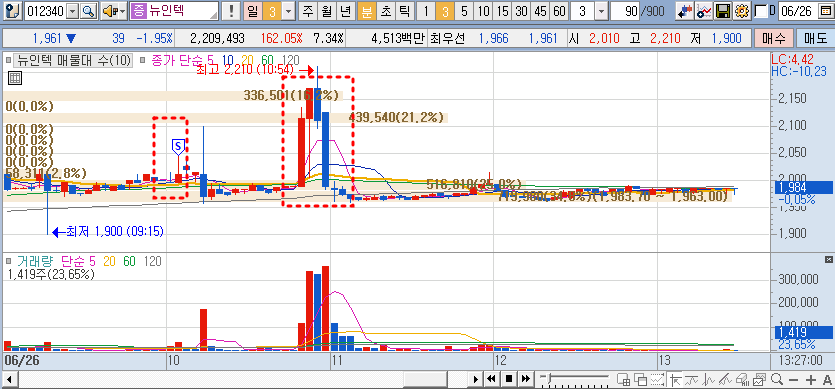
Task: Toggle the crosshair cursor tool
Action: [676, 379]
